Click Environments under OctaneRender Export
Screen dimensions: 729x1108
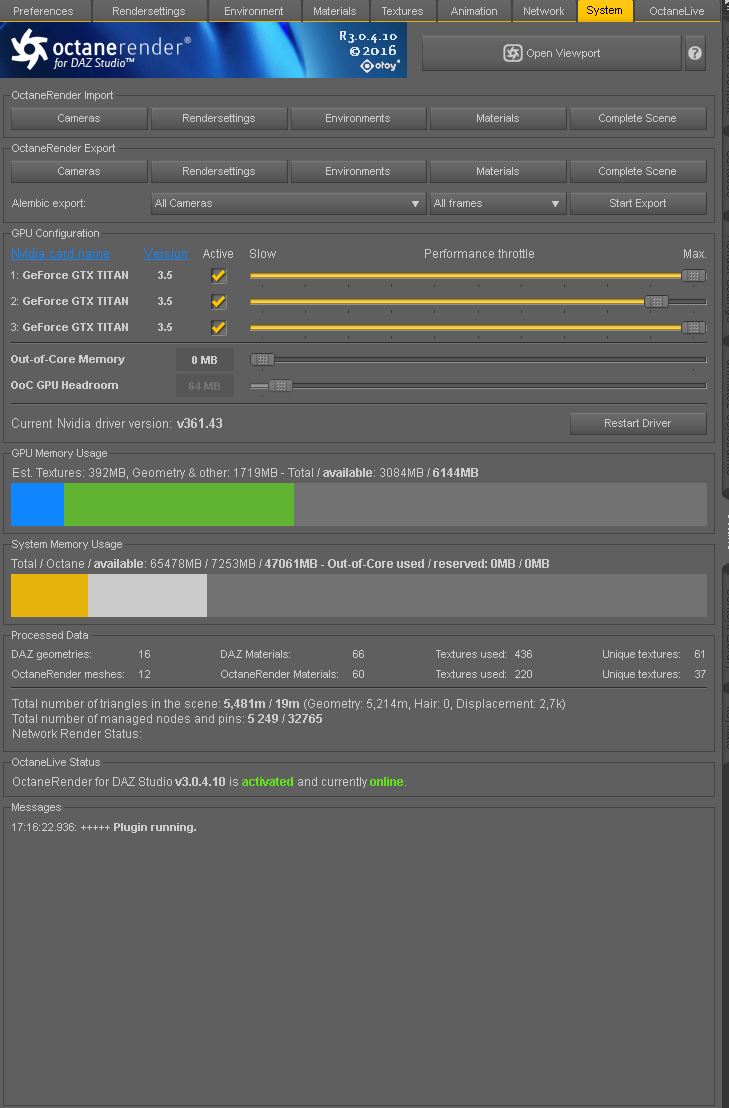click(358, 171)
